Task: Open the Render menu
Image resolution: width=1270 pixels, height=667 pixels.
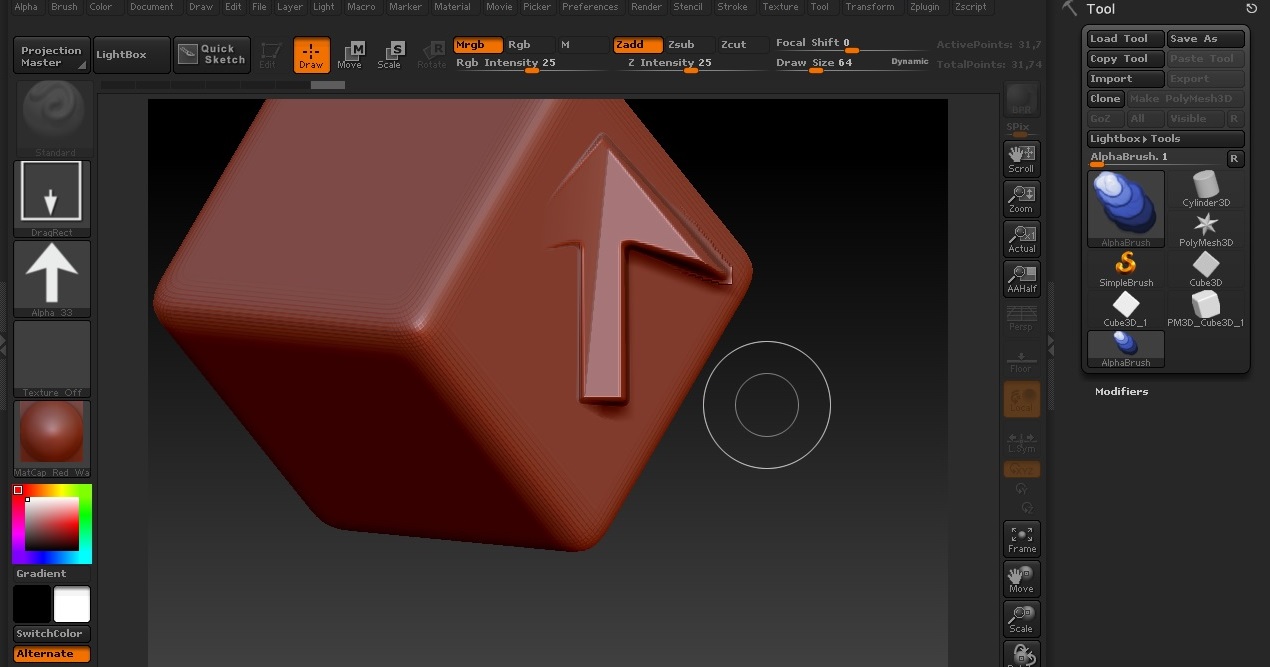Action: [646, 7]
